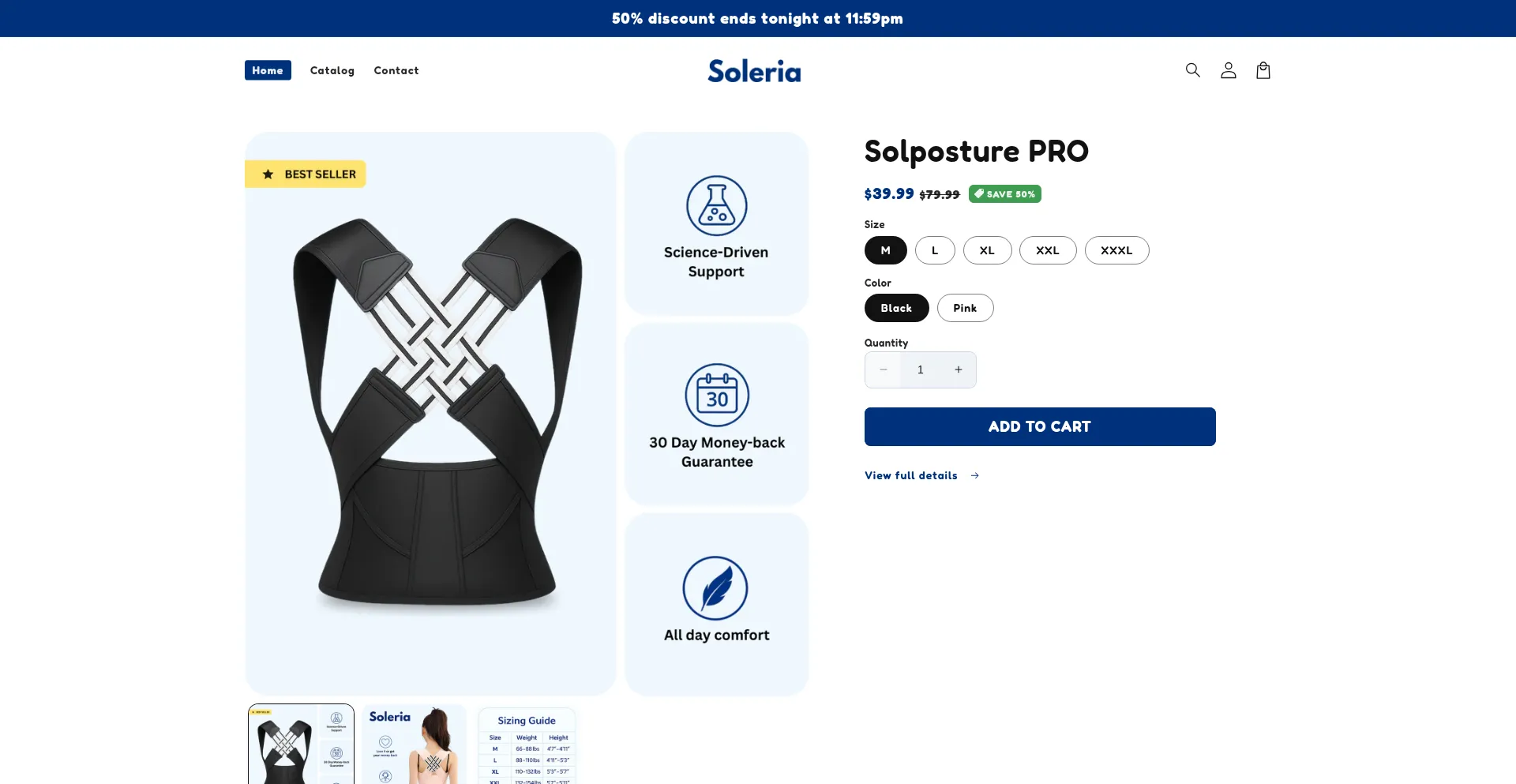Open the Sizing Guide thumbnail
The width and height of the screenshot is (1516, 784).
coord(527,745)
